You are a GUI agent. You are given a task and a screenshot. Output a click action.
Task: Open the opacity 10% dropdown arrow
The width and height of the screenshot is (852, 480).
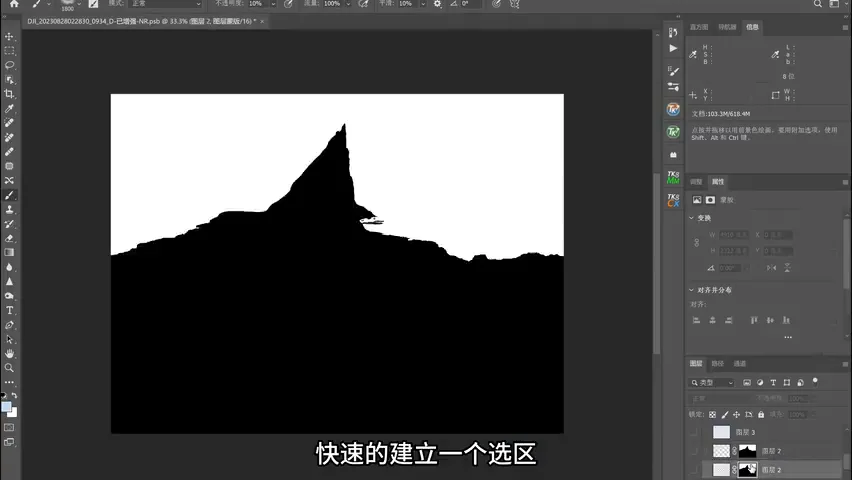[273, 4]
